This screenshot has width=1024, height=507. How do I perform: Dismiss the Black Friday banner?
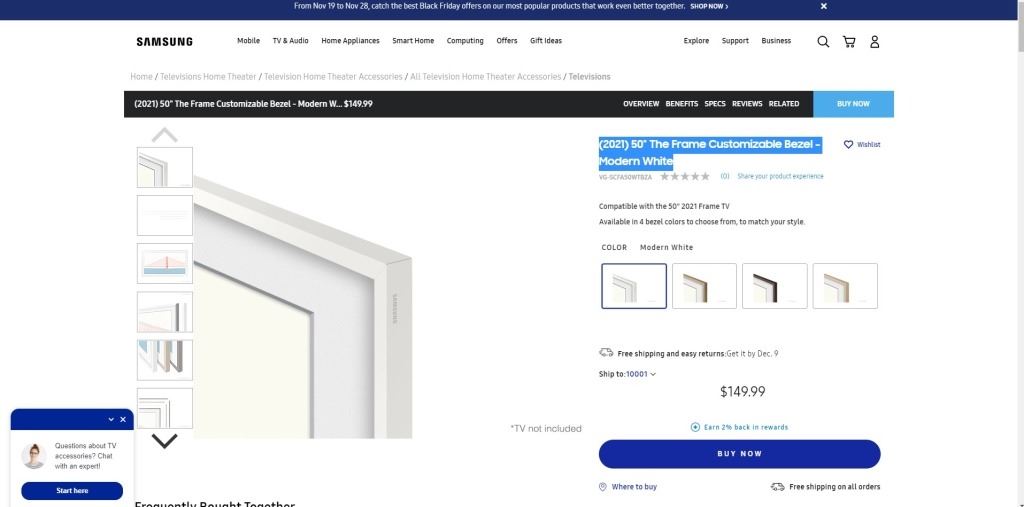tap(824, 6)
